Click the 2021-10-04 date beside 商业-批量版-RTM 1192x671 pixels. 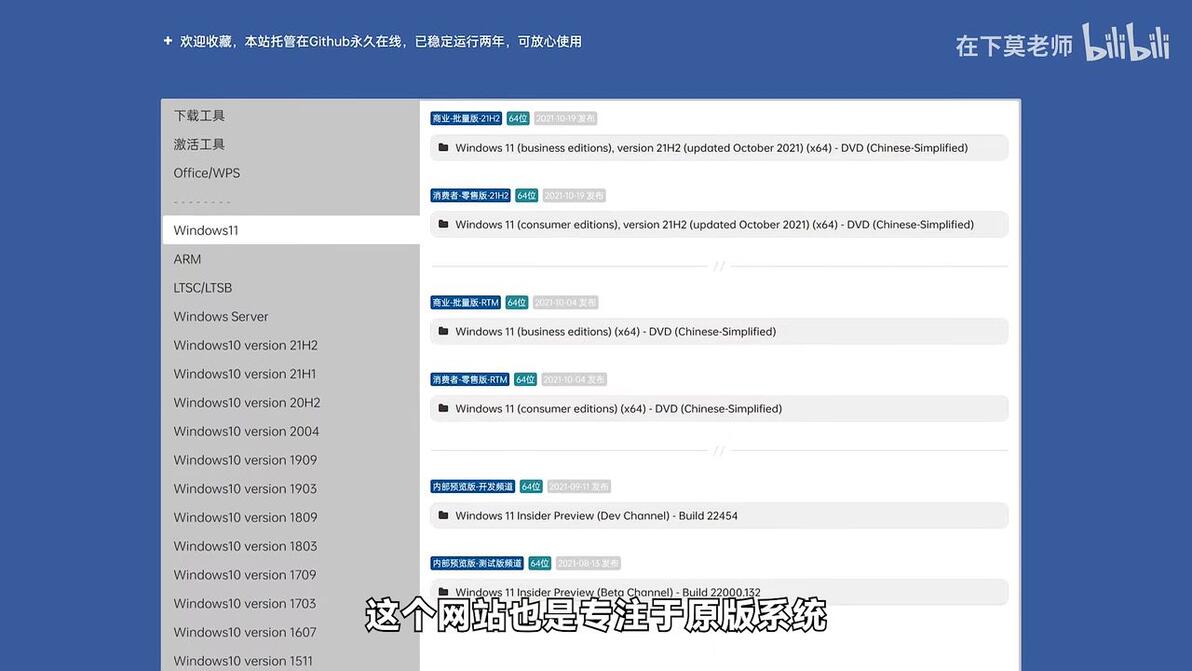(566, 302)
